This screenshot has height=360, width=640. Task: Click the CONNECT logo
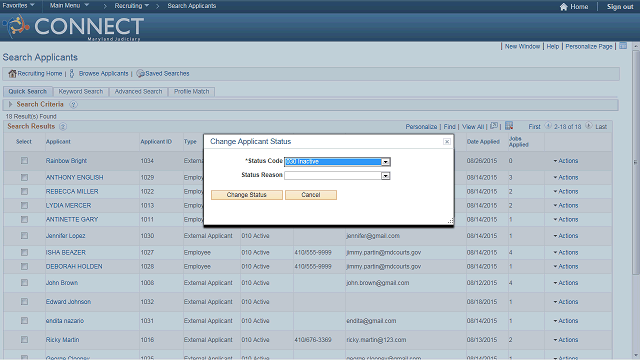pyautogui.click(x=73, y=27)
